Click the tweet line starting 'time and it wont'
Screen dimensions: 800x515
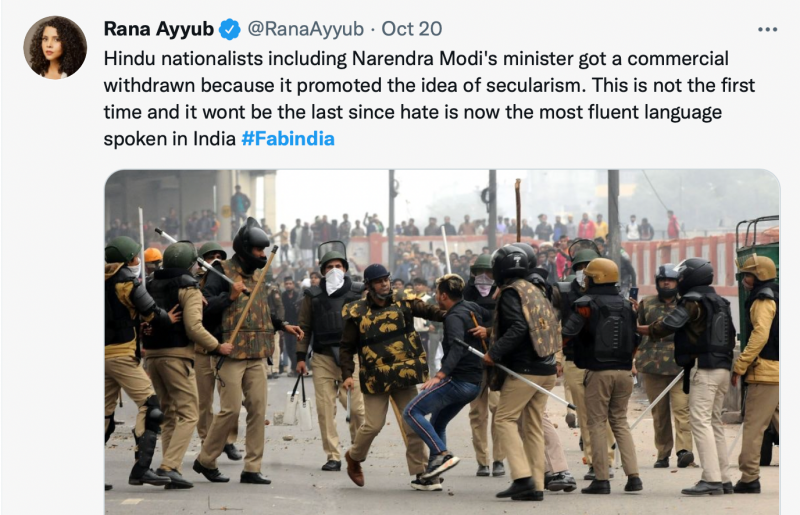click(413, 112)
